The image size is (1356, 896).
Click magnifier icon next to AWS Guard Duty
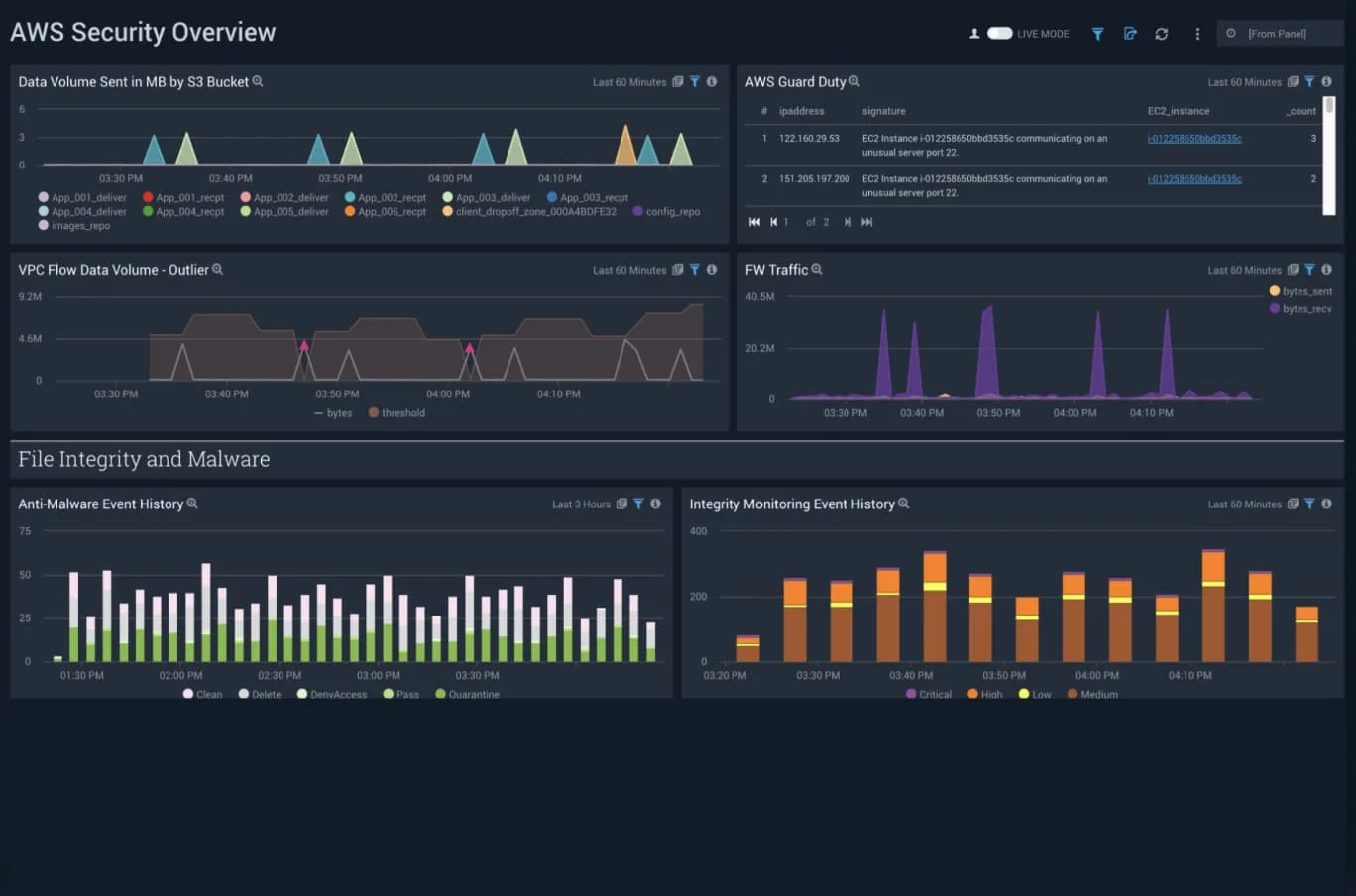click(x=854, y=81)
